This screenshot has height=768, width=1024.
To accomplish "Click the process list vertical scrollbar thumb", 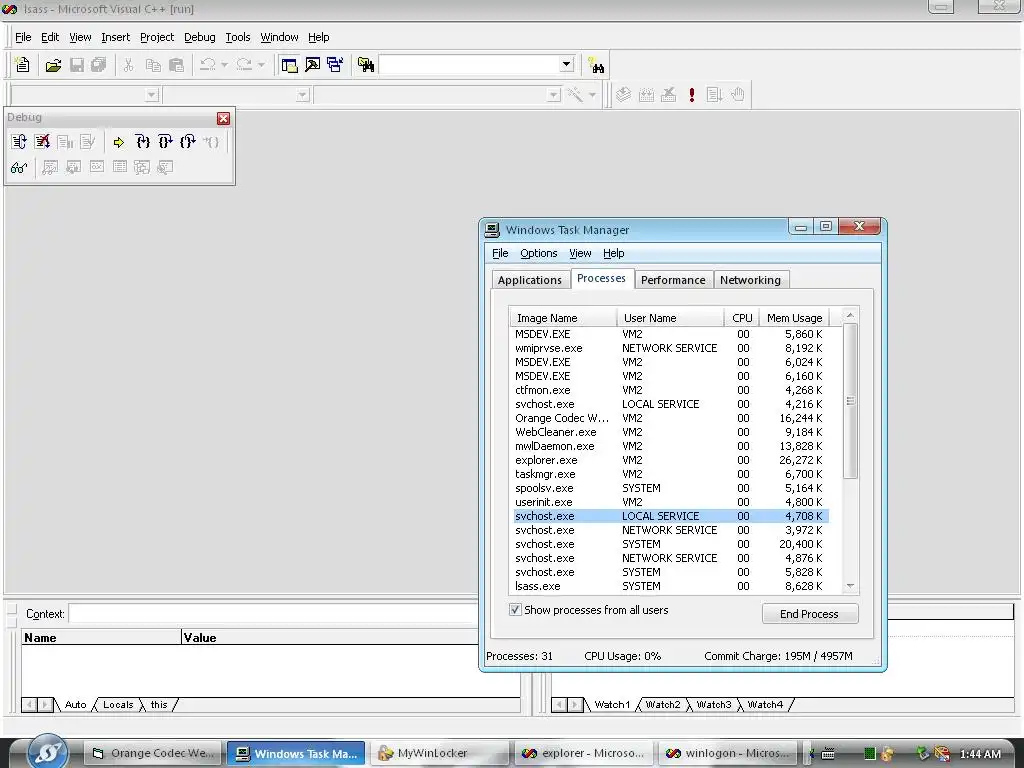I will pos(850,401).
